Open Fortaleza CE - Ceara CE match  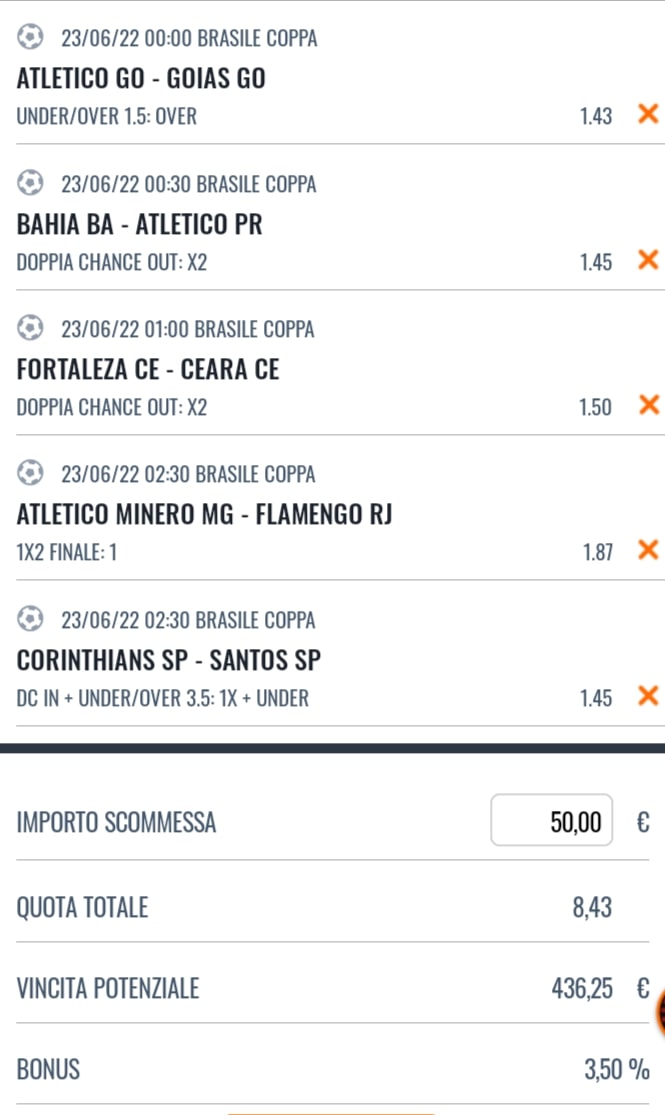pos(148,370)
